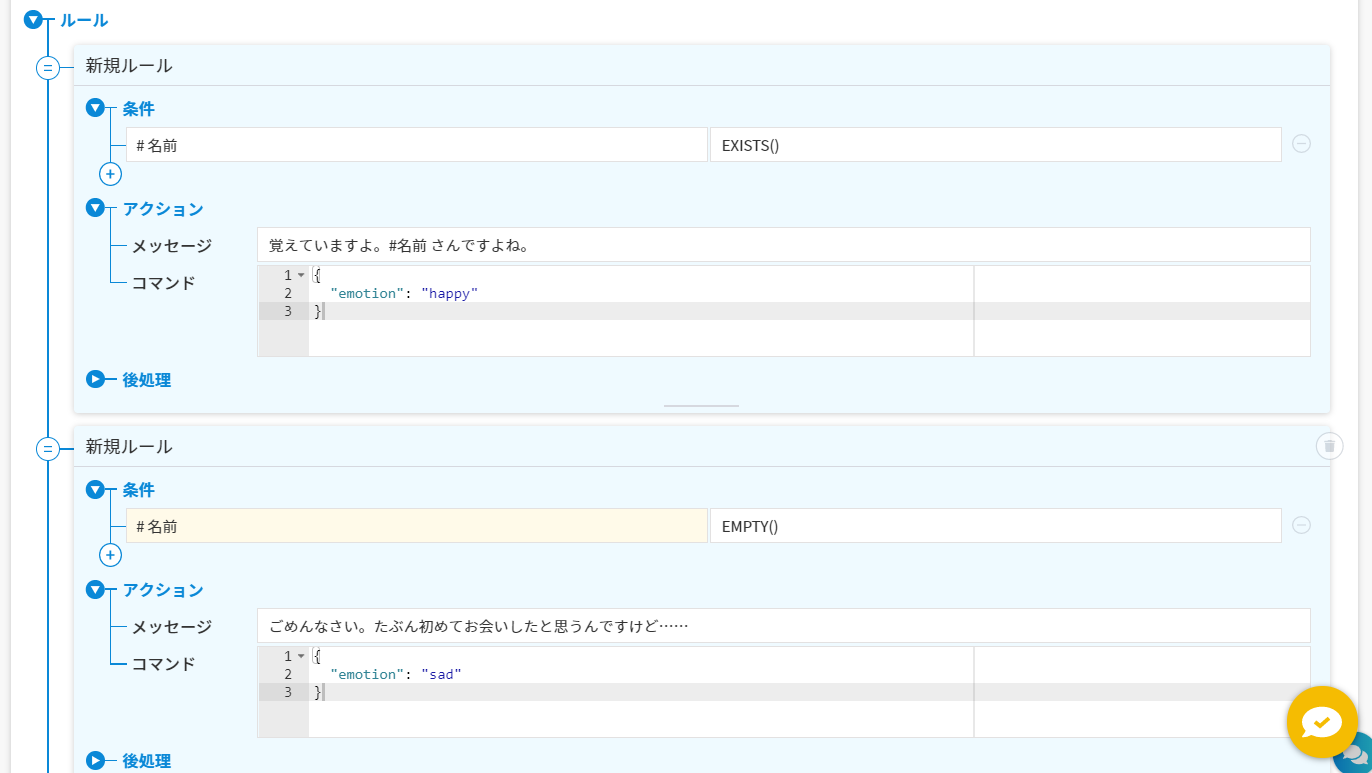Add condition with plus icon in first rule

coord(110,174)
